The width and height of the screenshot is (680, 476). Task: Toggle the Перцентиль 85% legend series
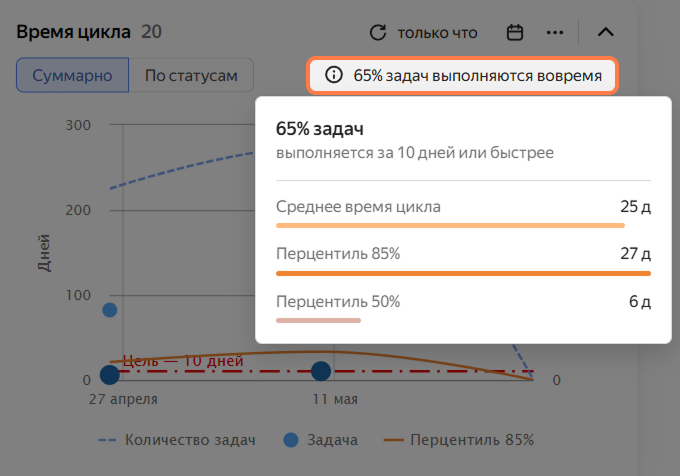tap(459, 440)
